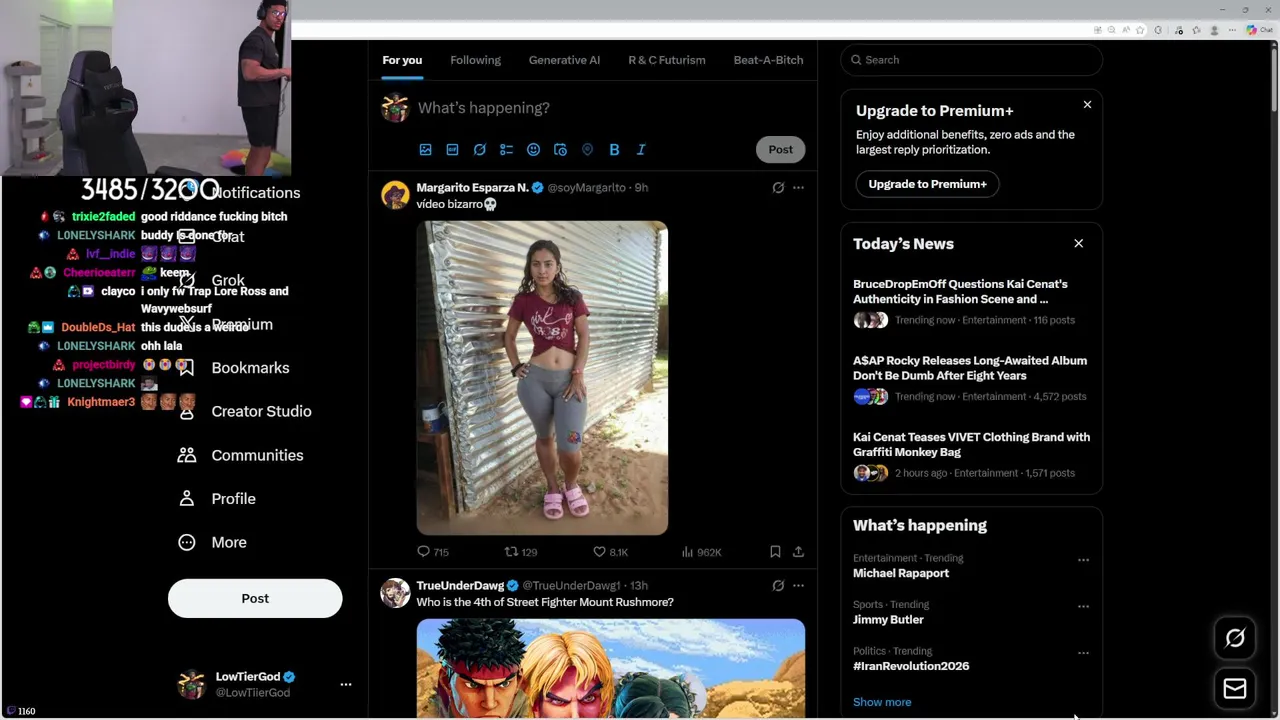Image resolution: width=1280 pixels, height=720 pixels.
Task: Toggle bold text formatting
Action: tap(614, 150)
